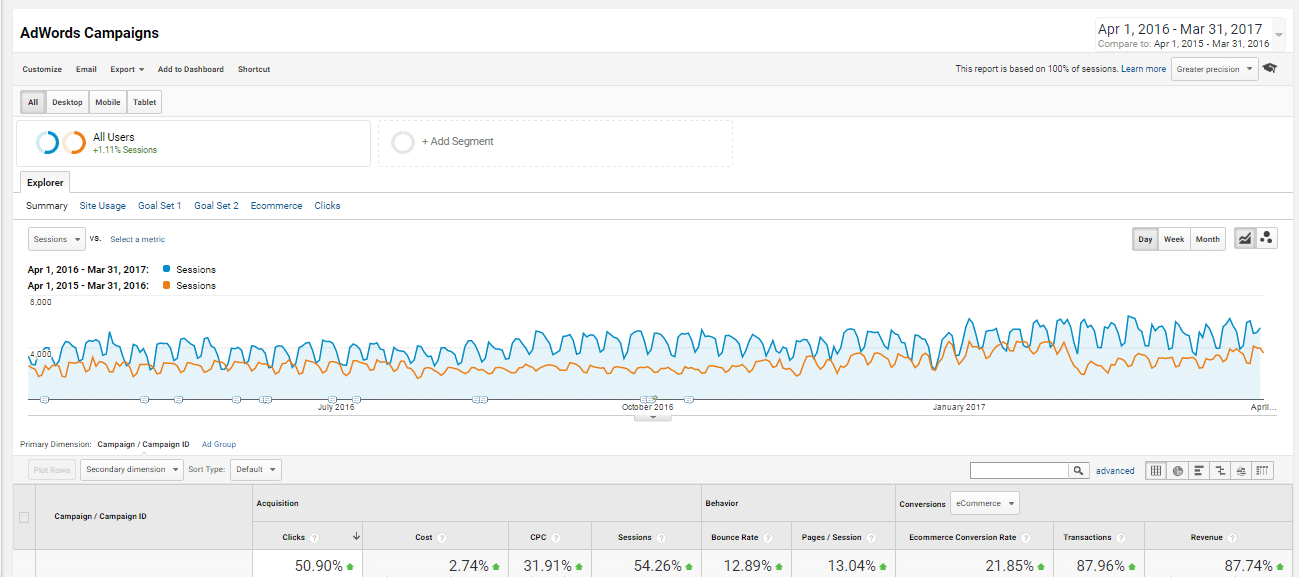
Task: Click the Plot Rows button
Action: (52, 469)
